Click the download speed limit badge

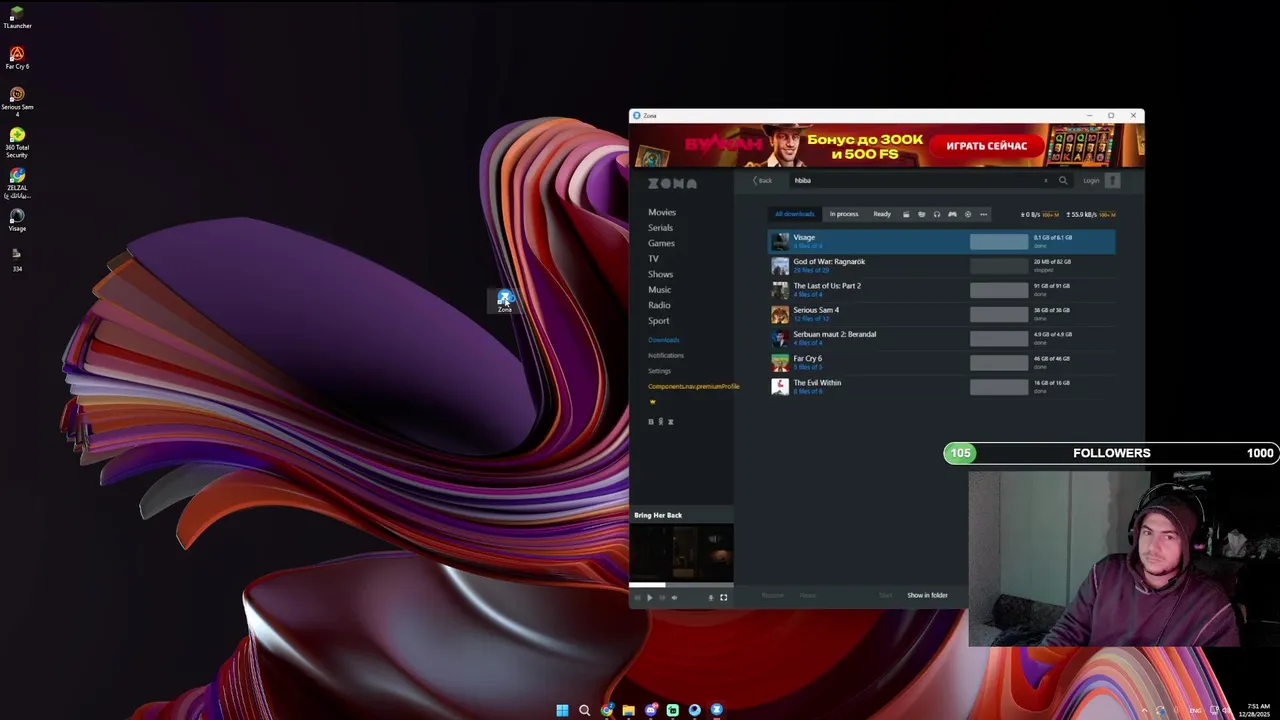tap(1050, 215)
